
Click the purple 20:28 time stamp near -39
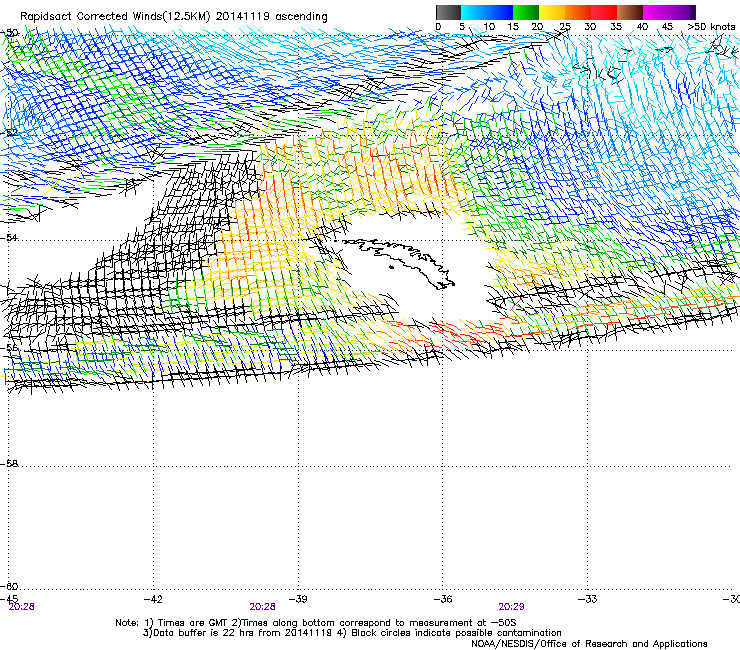pos(262,607)
